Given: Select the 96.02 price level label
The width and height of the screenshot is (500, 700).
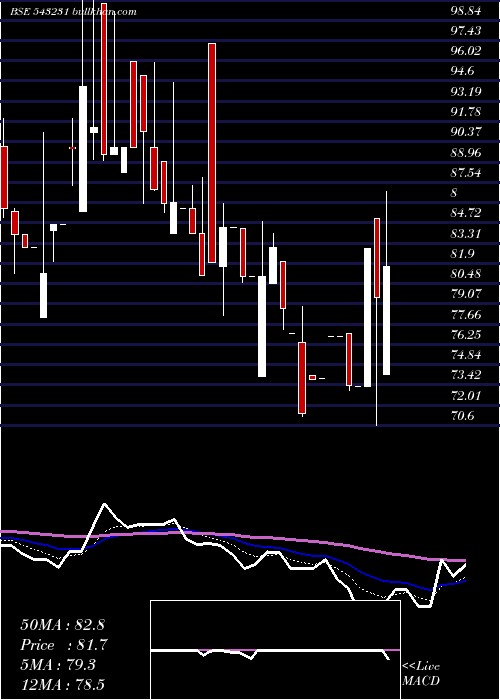Looking at the screenshot, I should (466, 51).
